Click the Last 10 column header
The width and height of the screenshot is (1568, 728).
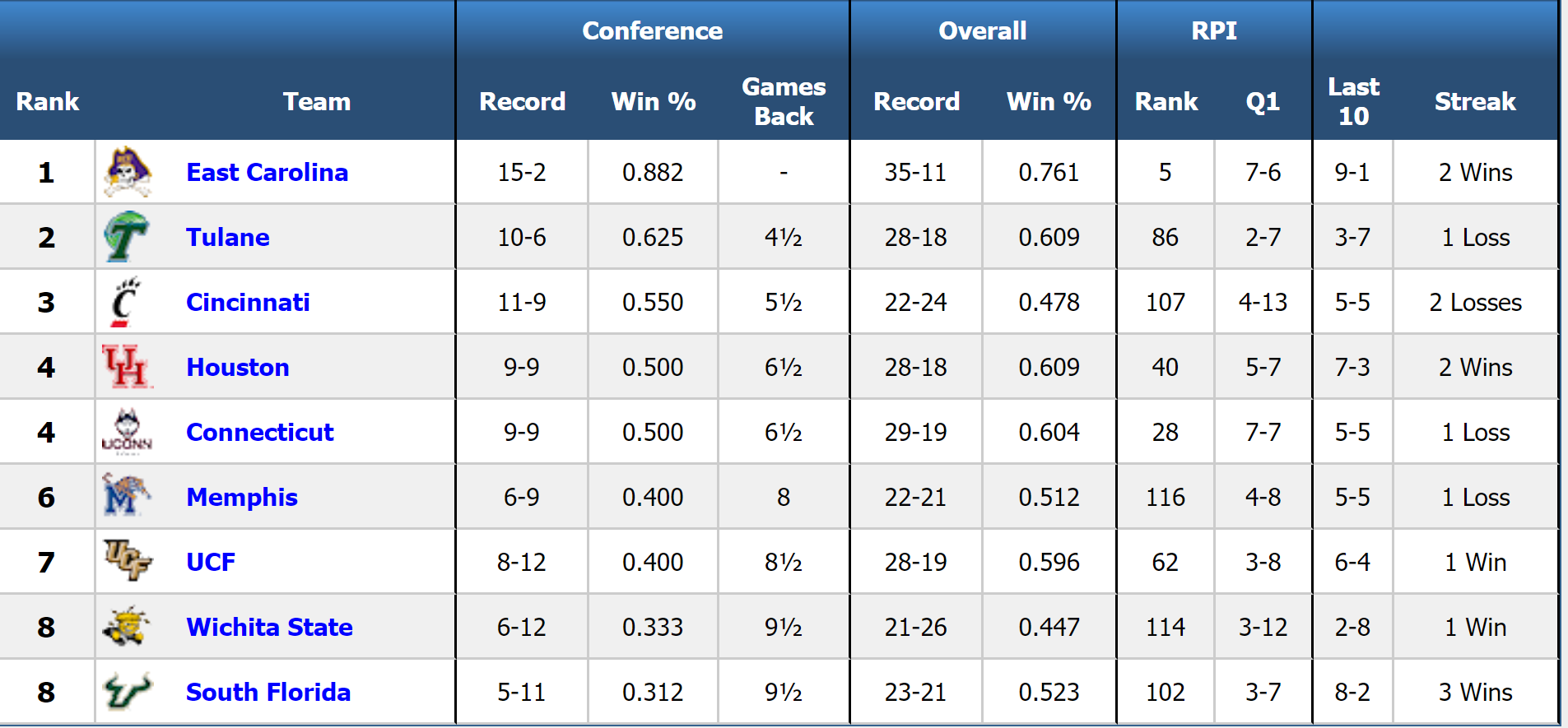coord(1353,101)
